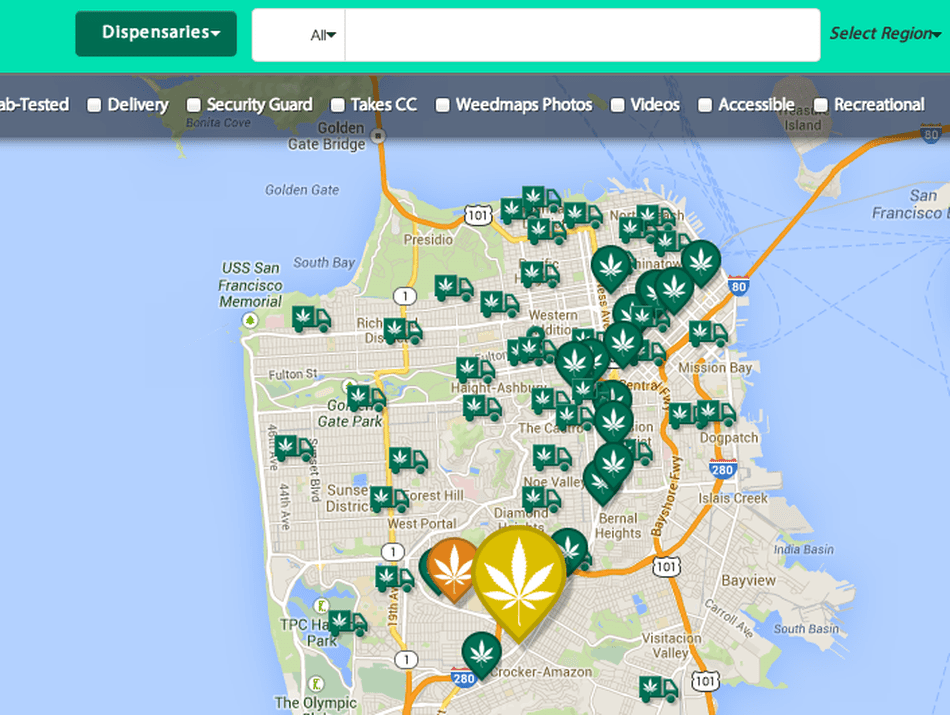This screenshot has width=950, height=715.
Task: Focus the search text field
Action: tap(582, 35)
